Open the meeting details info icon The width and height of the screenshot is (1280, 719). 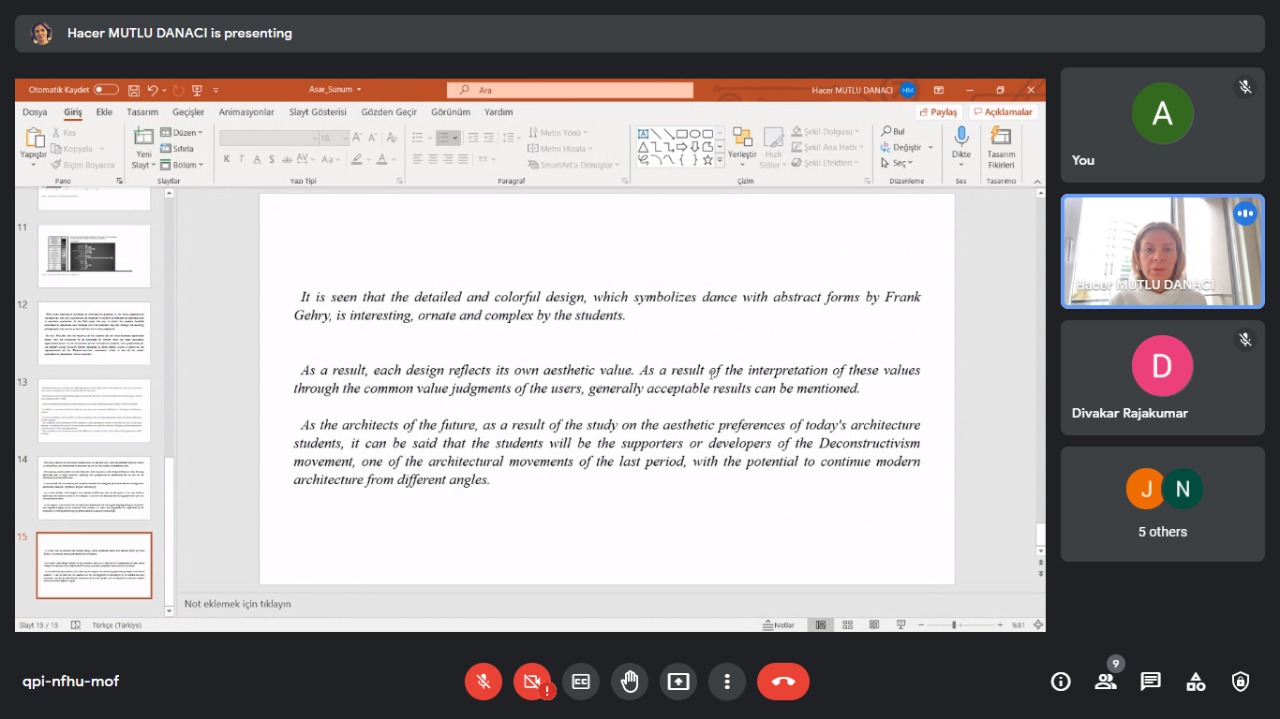pyautogui.click(x=1061, y=681)
